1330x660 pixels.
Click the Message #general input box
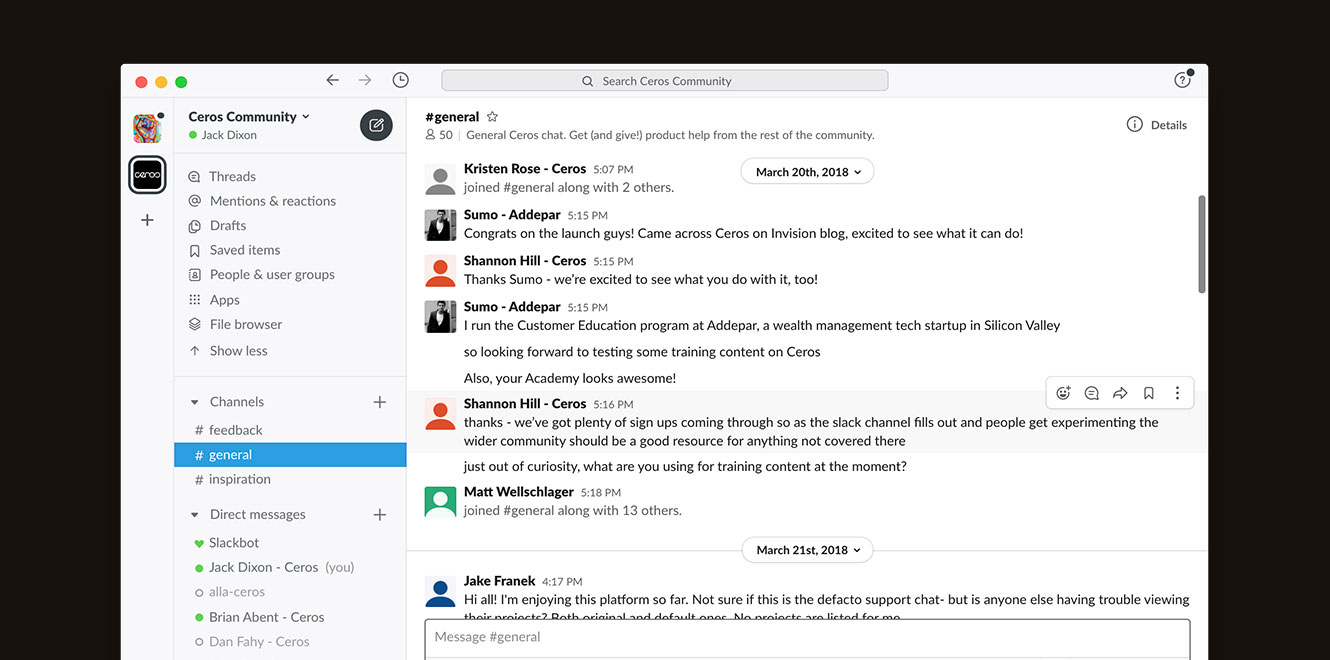807,638
